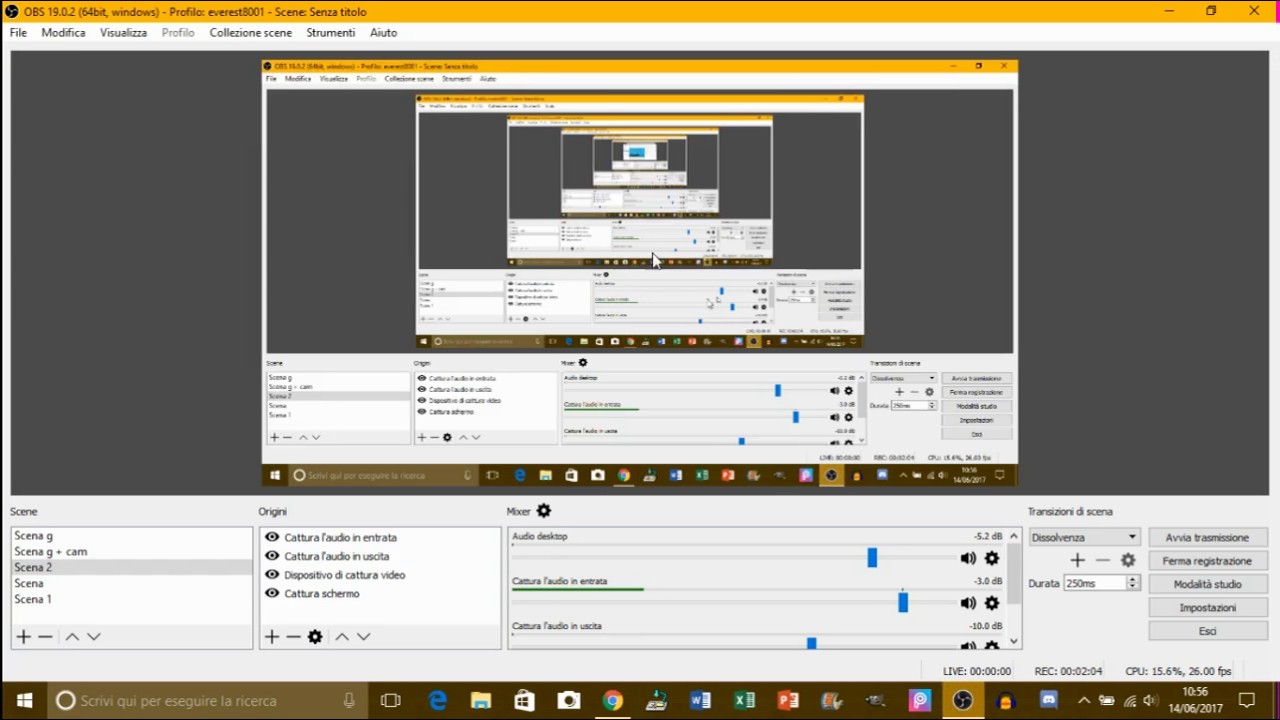Show hidden system tray icons
This screenshot has width=1280, height=720.
(1084, 700)
